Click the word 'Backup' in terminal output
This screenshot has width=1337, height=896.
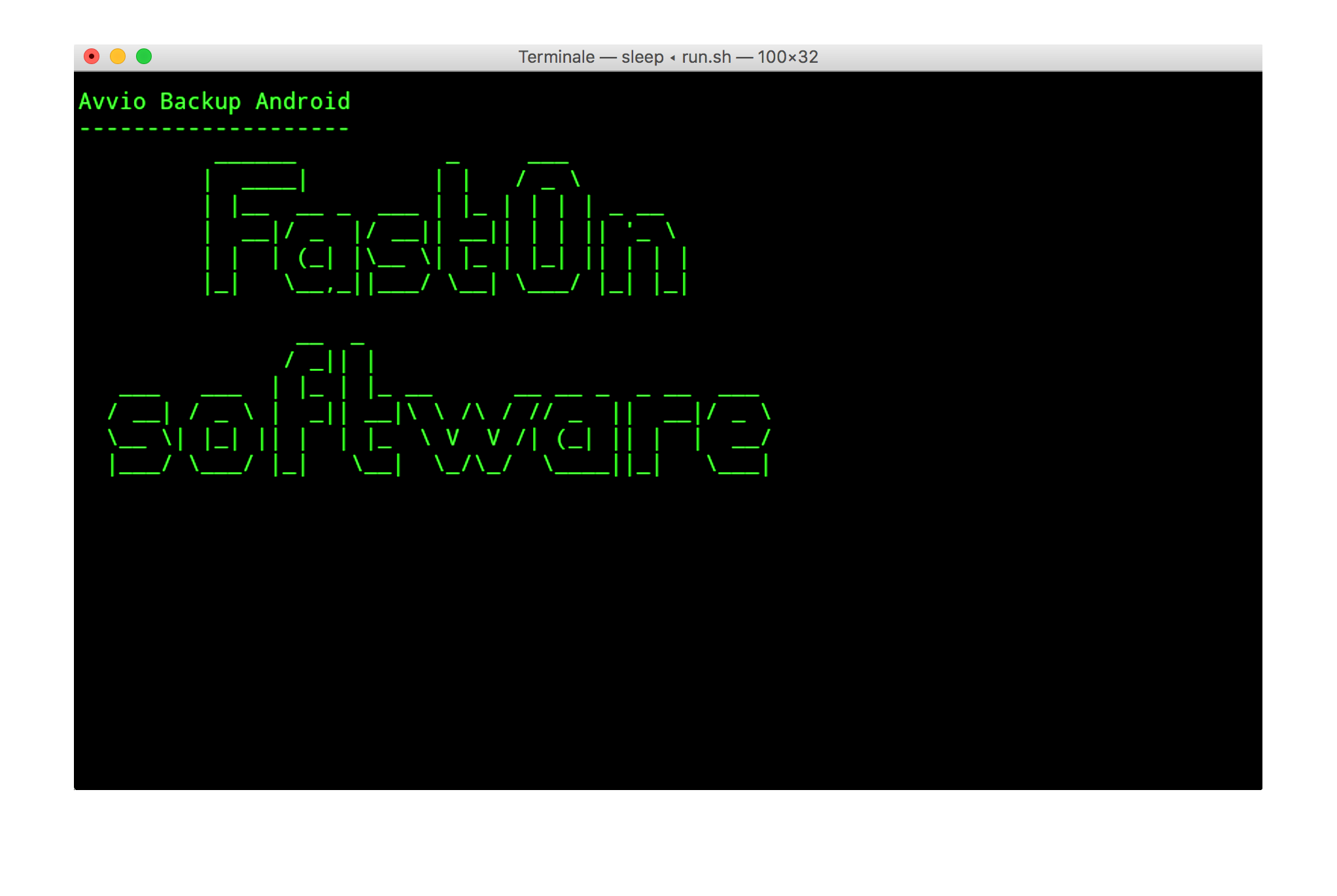coord(200,101)
